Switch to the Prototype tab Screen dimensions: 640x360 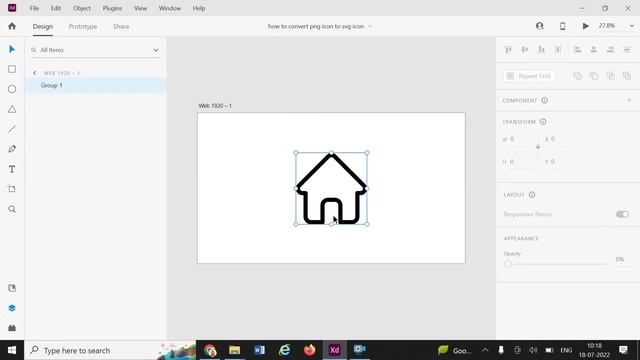[83, 27]
